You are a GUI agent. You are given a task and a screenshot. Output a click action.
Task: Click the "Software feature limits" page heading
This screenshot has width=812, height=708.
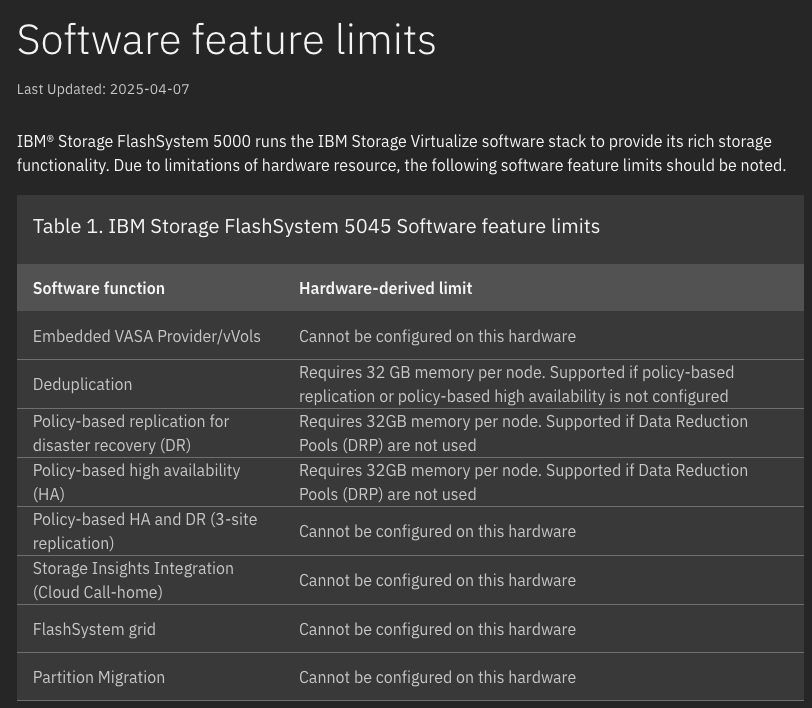point(227,40)
